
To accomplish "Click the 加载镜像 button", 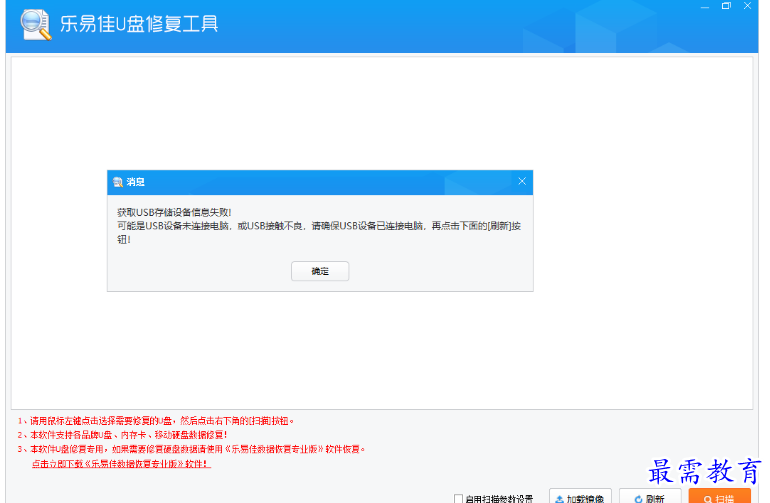I will [x=580, y=497].
